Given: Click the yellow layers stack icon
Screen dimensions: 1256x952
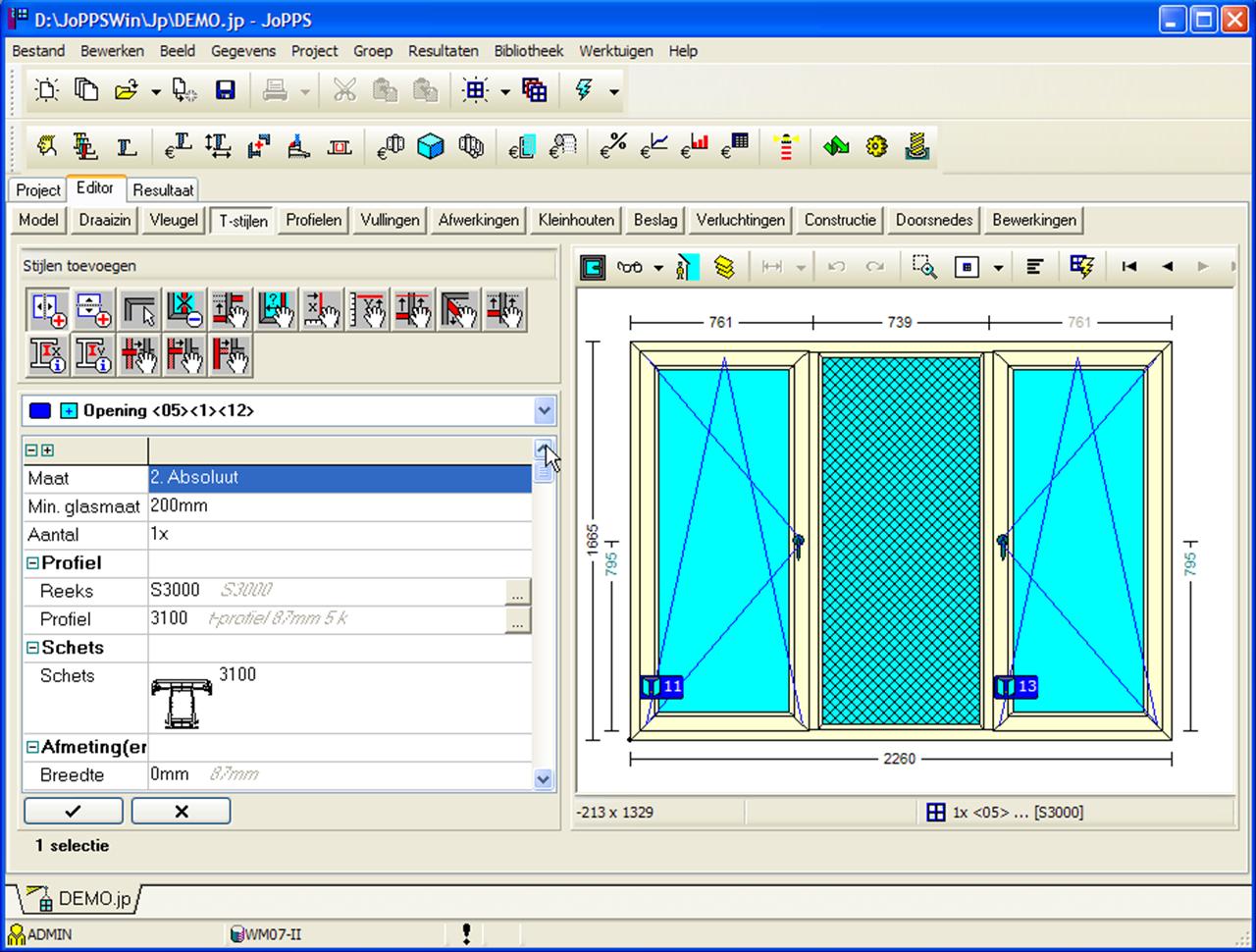Looking at the screenshot, I should click(724, 267).
